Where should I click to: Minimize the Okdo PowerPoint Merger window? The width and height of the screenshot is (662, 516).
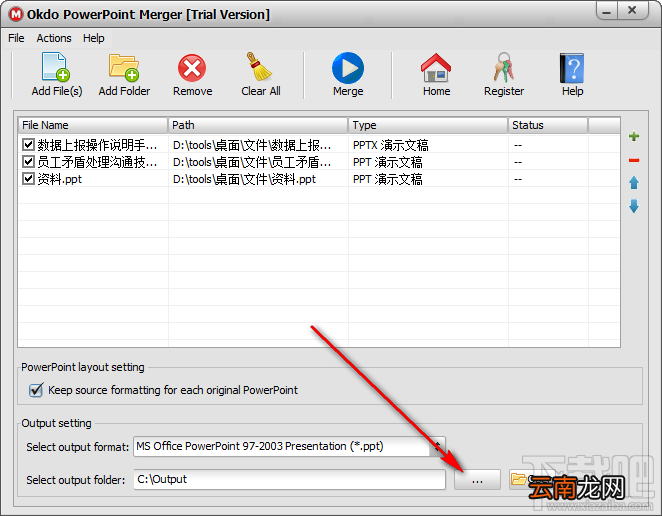(x=607, y=10)
